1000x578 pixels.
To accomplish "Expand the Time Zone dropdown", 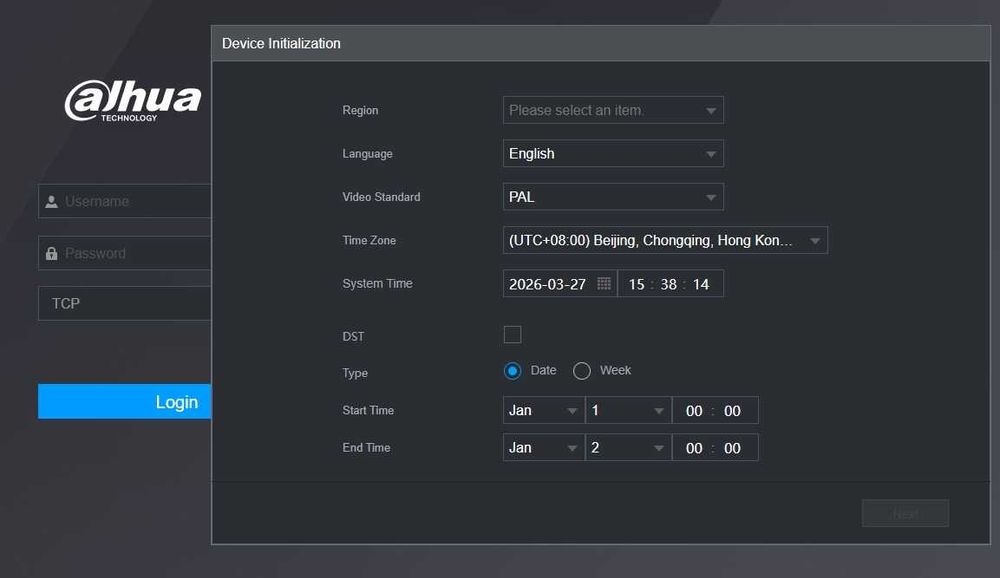I will 665,241.
